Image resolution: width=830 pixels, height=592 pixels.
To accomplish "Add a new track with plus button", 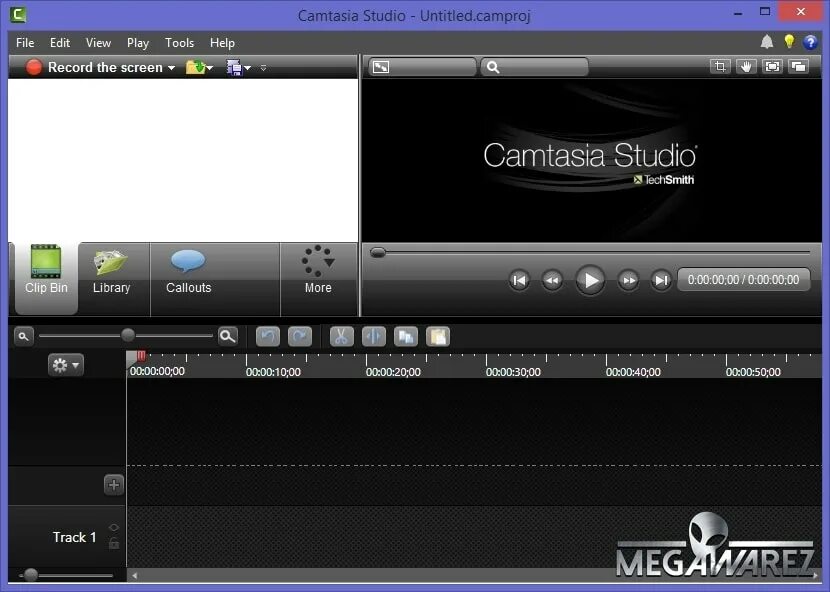I will (x=114, y=485).
